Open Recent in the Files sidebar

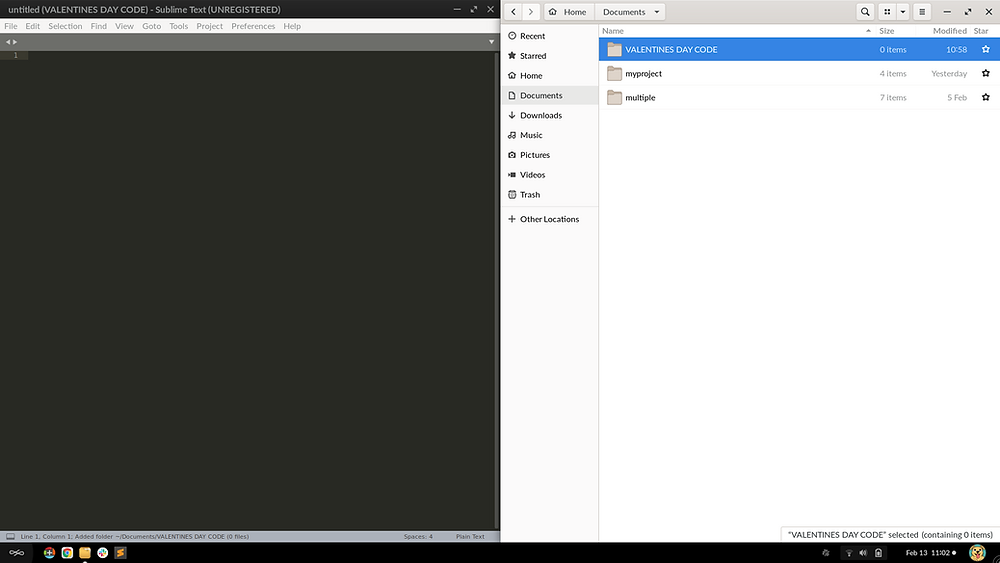550,36
